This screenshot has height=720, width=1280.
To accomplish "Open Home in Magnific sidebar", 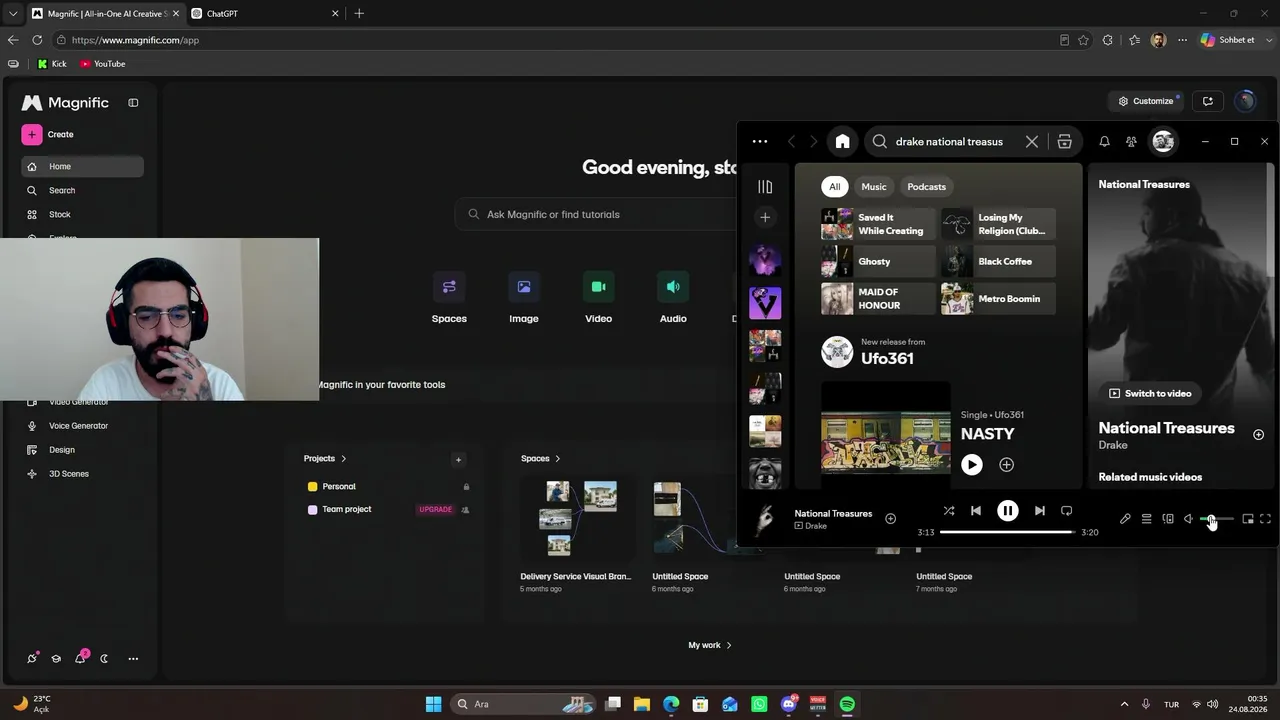I will [82, 167].
